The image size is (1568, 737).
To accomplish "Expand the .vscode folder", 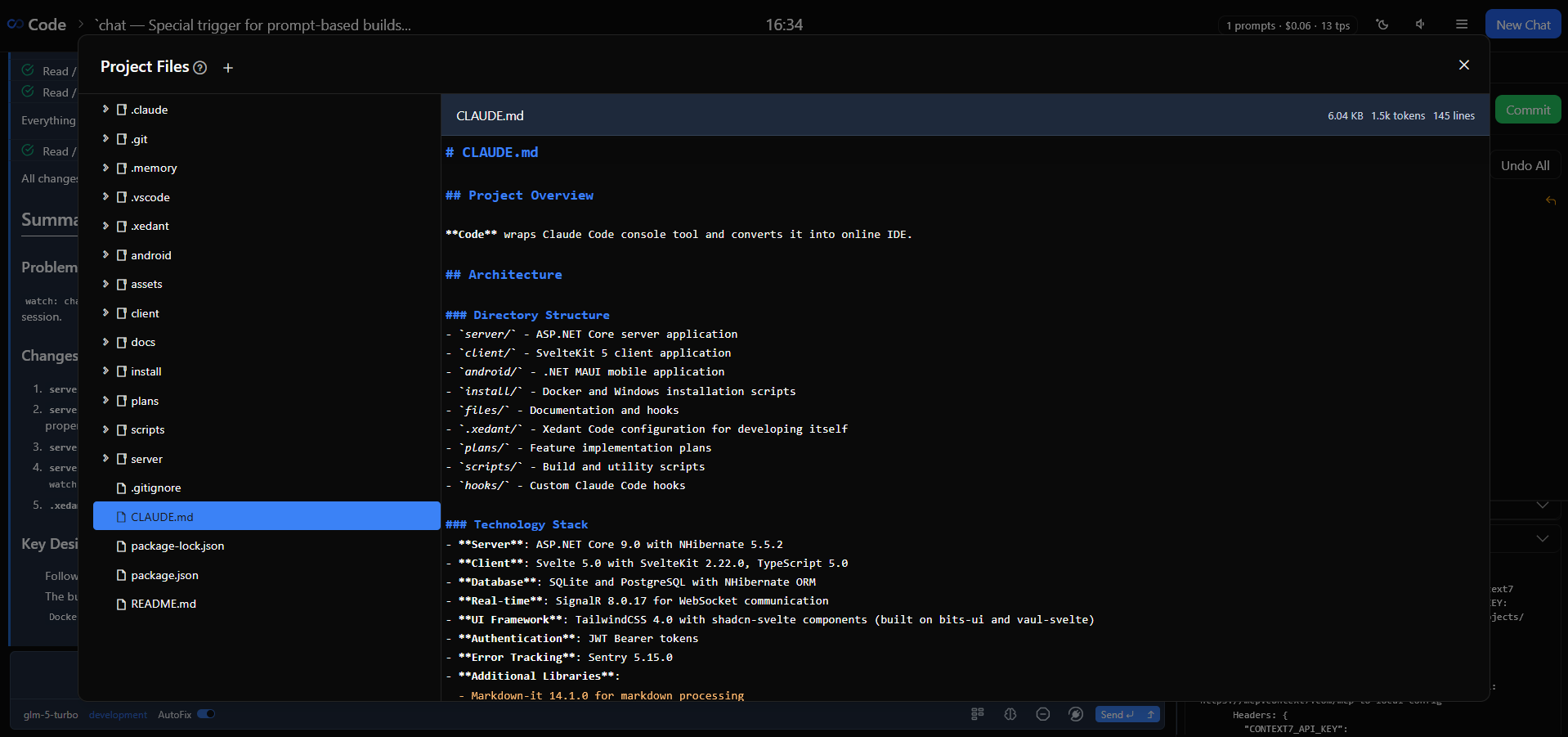I will coord(105,196).
